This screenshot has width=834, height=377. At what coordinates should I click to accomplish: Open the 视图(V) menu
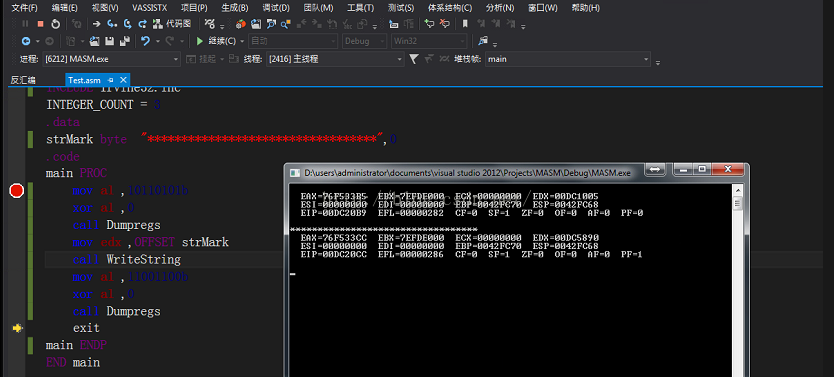pyautogui.click(x=105, y=8)
